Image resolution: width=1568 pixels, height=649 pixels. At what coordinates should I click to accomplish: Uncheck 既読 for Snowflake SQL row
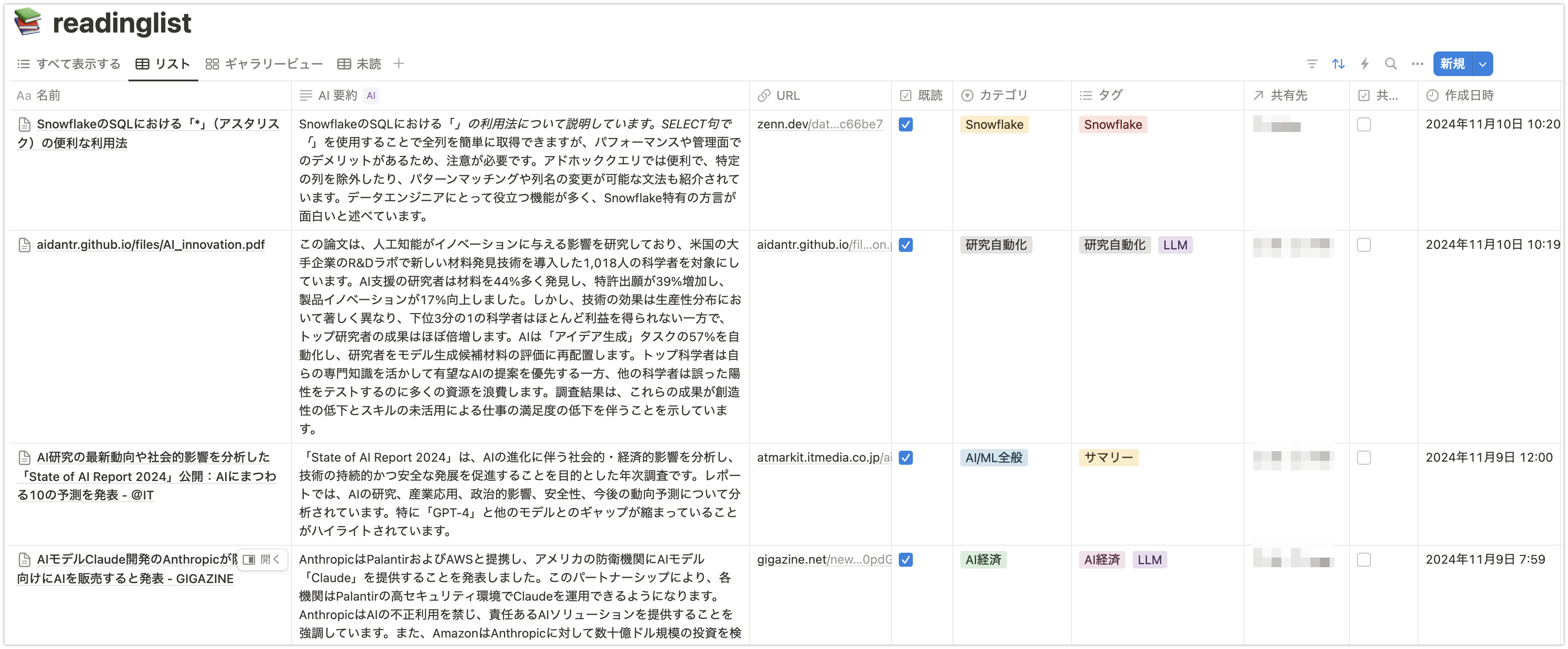click(906, 124)
